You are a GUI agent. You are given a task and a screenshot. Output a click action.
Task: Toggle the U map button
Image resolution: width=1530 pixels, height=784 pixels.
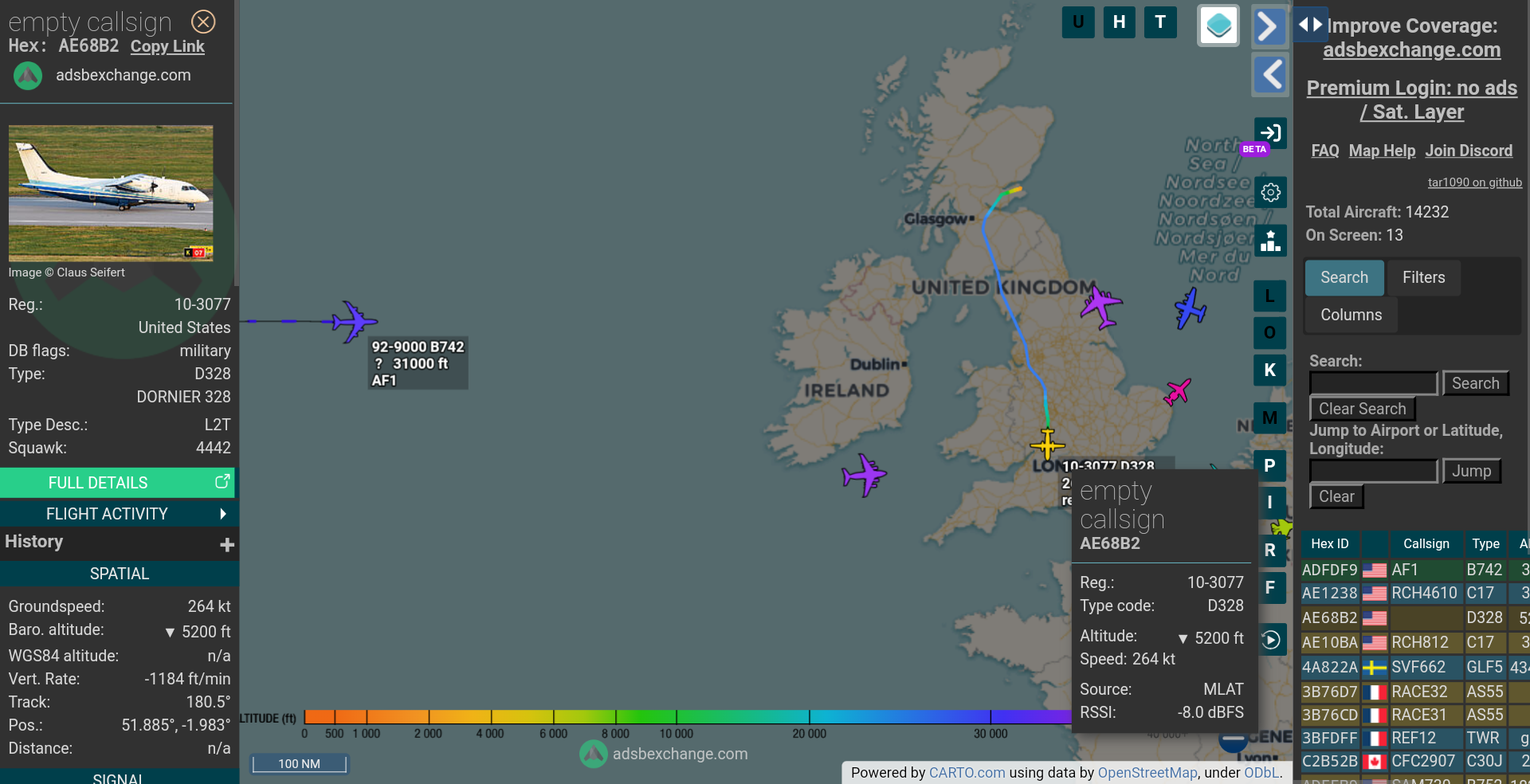(1078, 22)
